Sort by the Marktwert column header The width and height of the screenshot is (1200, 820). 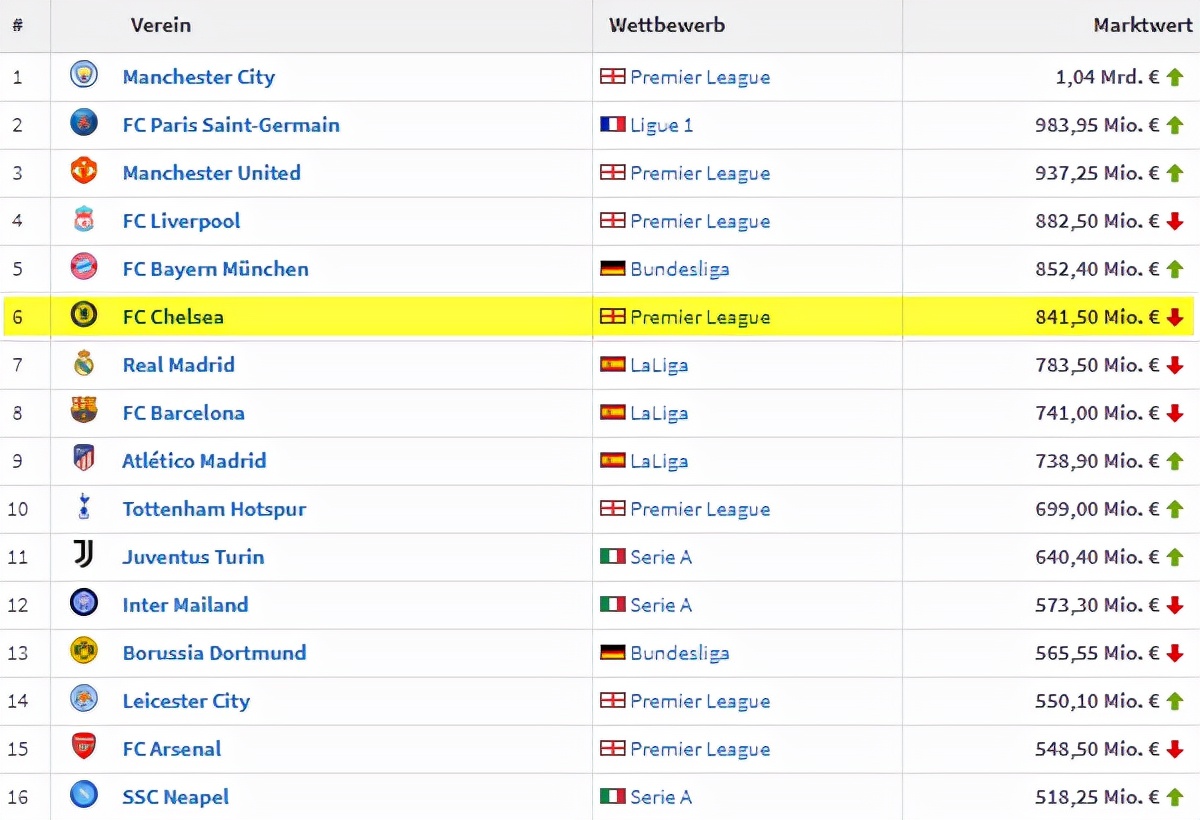(1142, 25)
